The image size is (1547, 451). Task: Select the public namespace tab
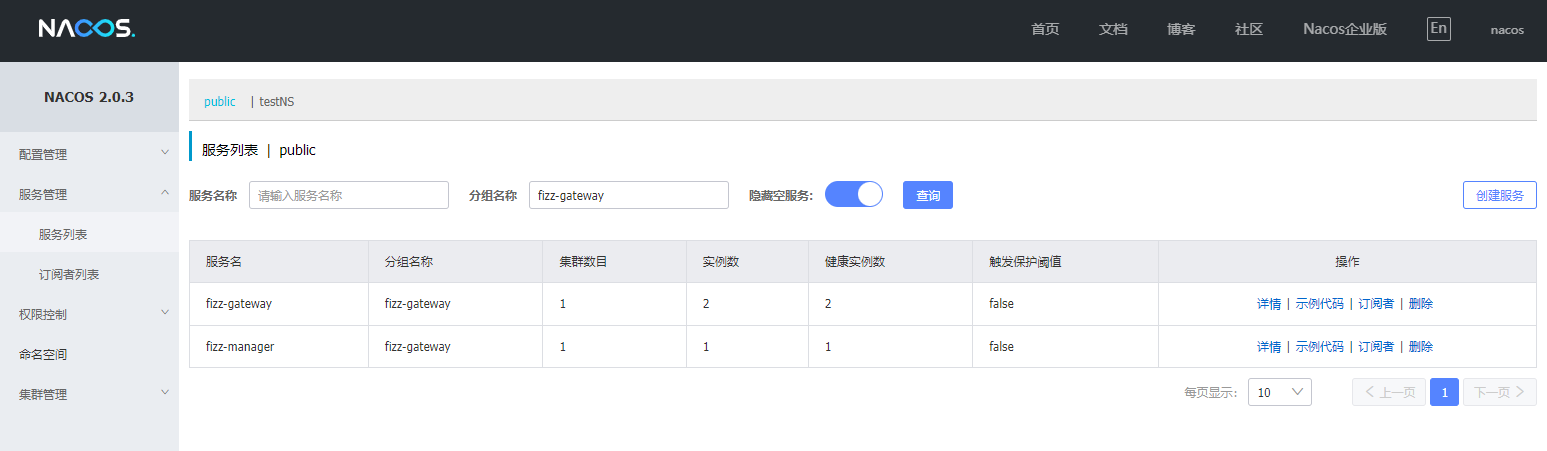click(x=220, y=101)
